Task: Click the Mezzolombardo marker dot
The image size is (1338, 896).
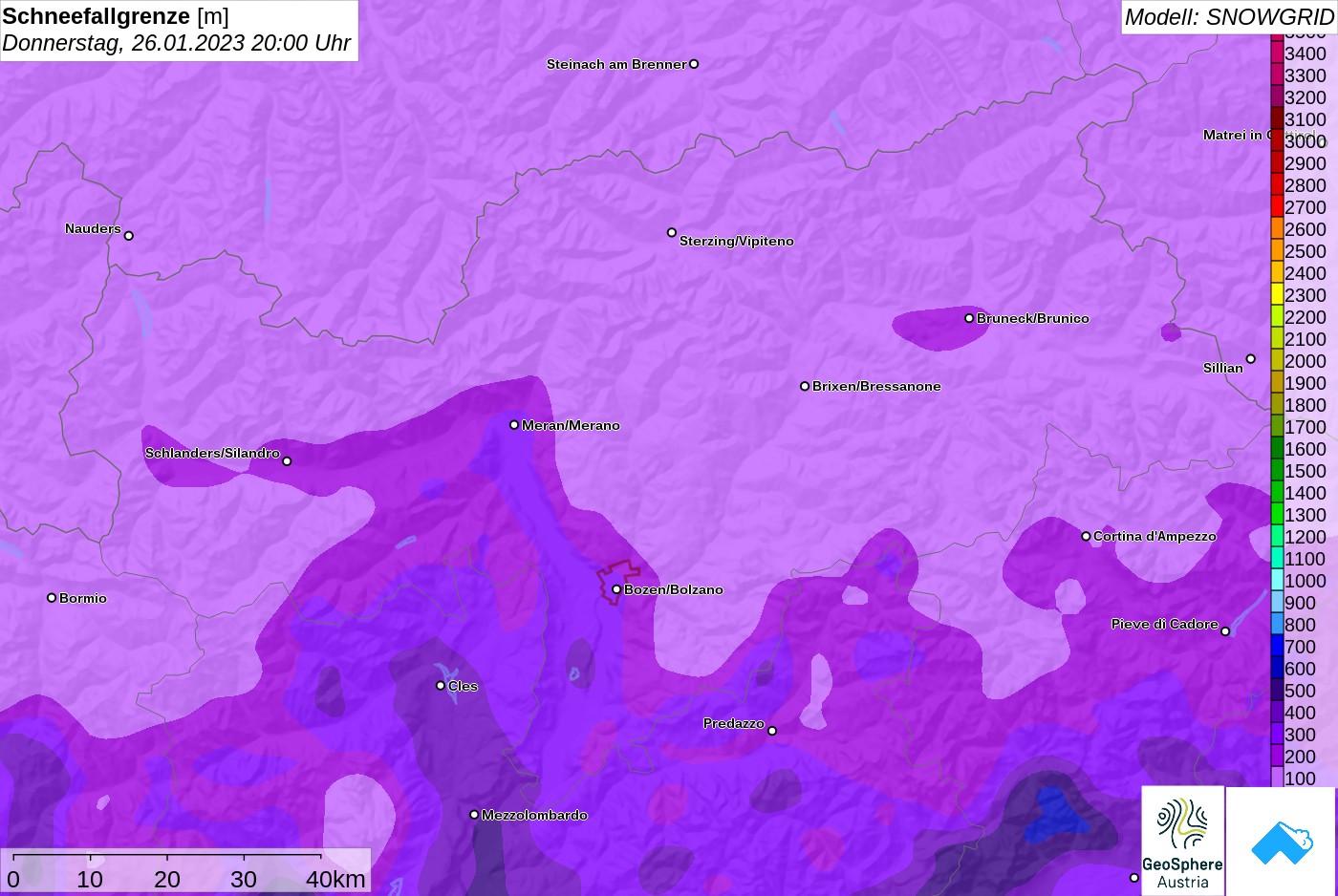Action: pos(474,815)
